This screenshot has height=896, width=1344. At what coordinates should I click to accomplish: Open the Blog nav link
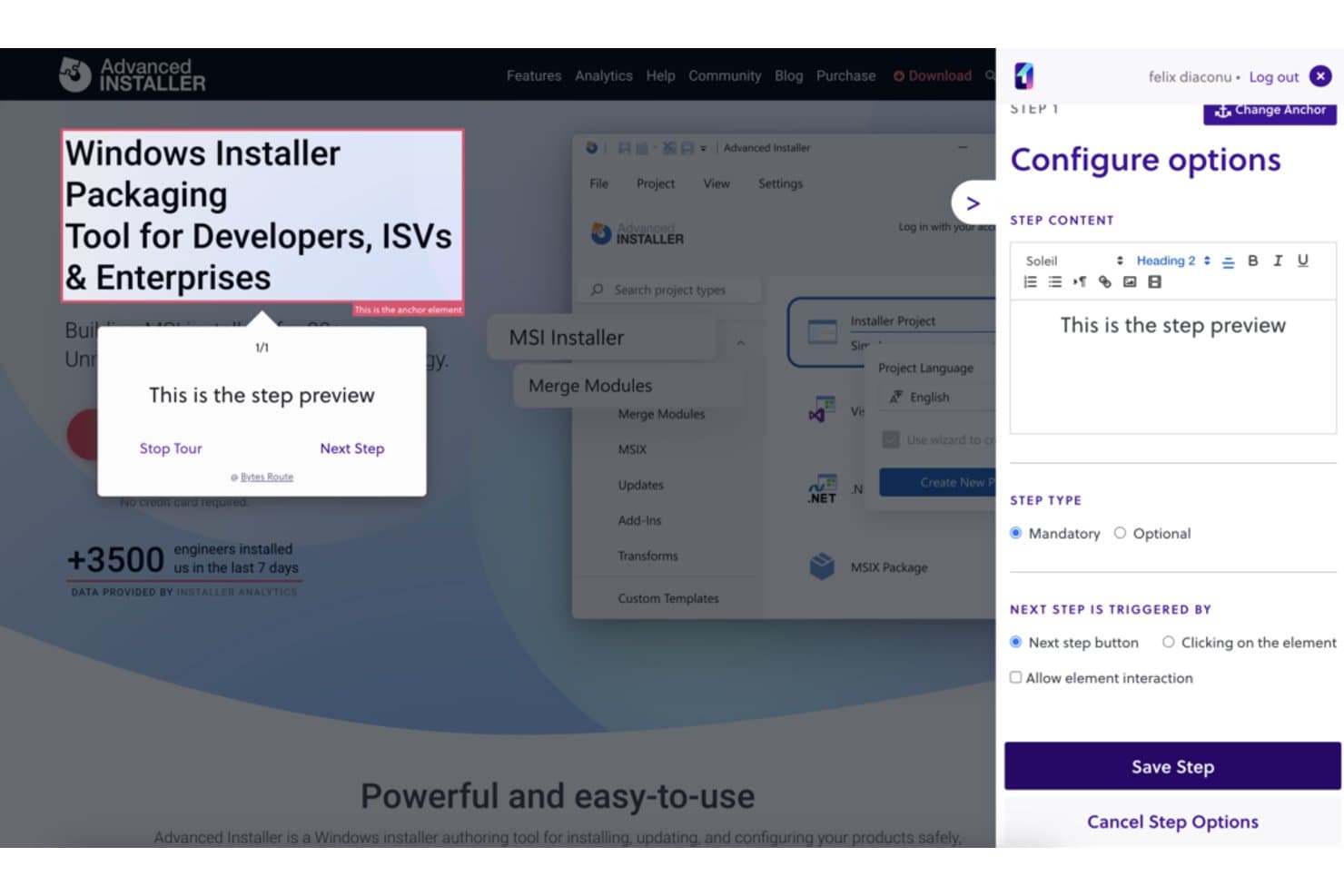789,75
